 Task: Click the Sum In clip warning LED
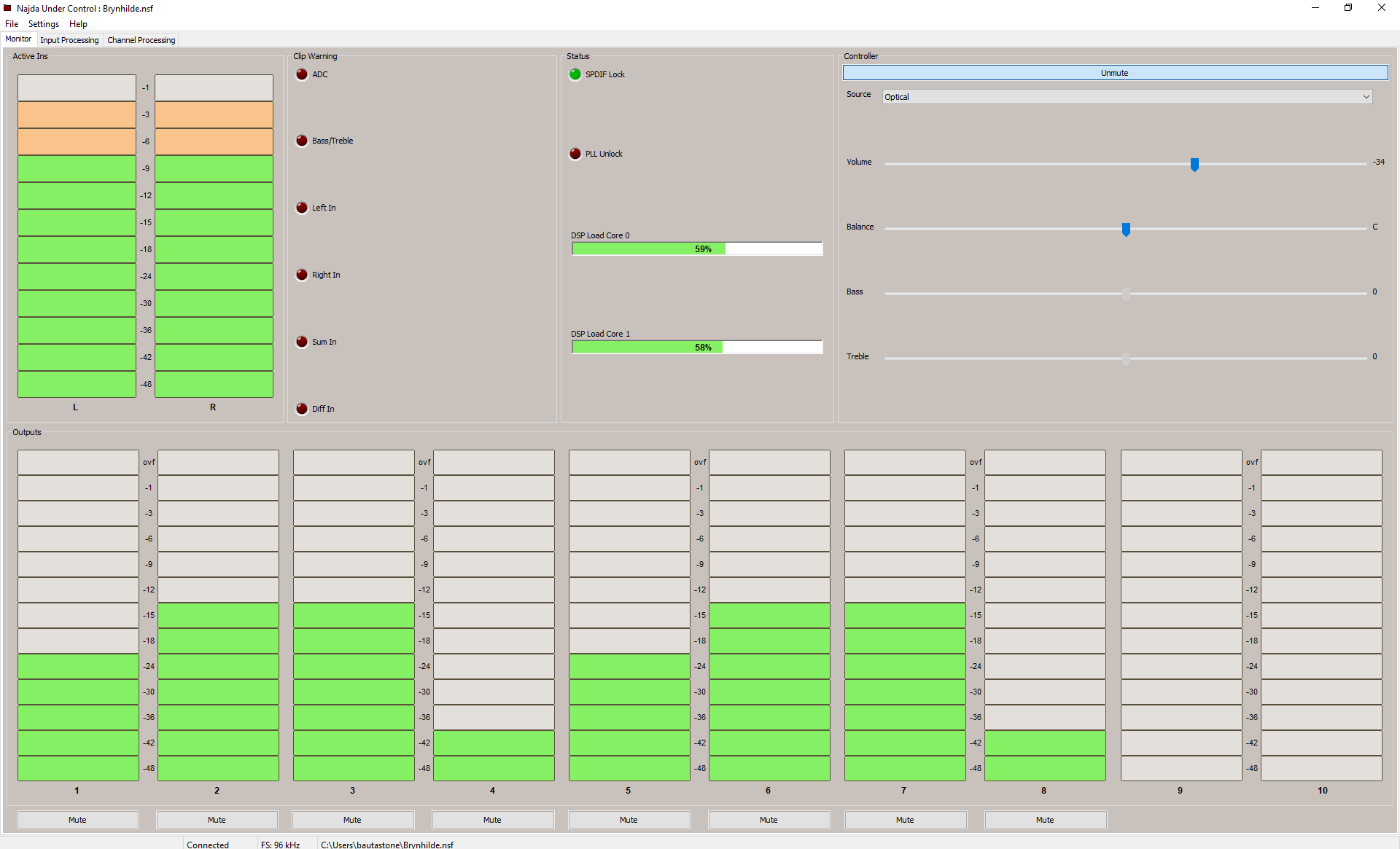(301, 342)
